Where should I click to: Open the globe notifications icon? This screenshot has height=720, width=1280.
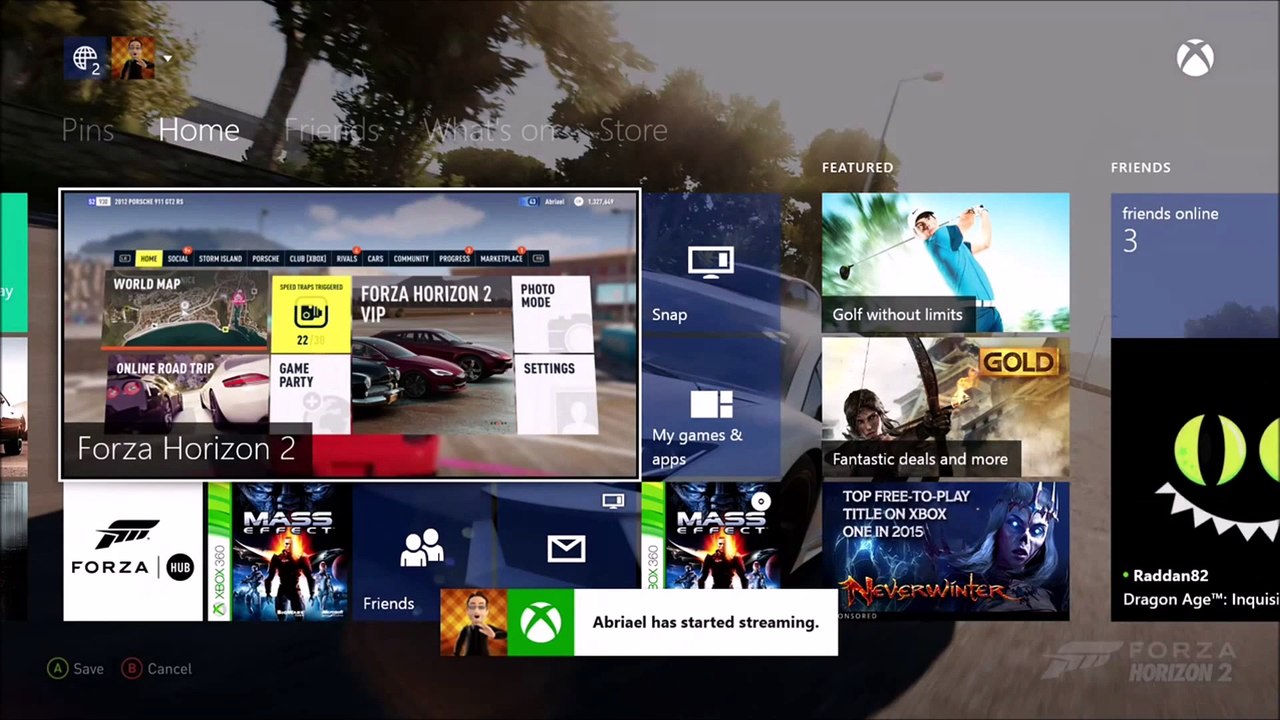85,58
